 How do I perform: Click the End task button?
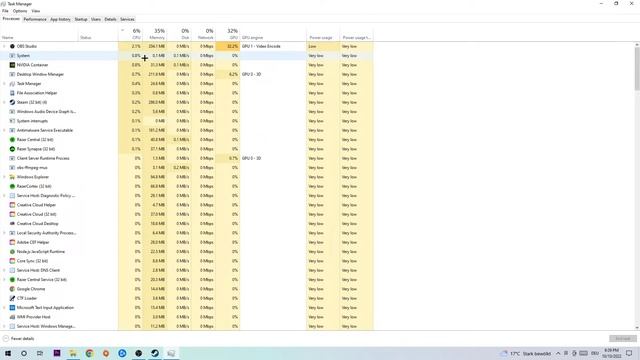[x=622, y=339]
